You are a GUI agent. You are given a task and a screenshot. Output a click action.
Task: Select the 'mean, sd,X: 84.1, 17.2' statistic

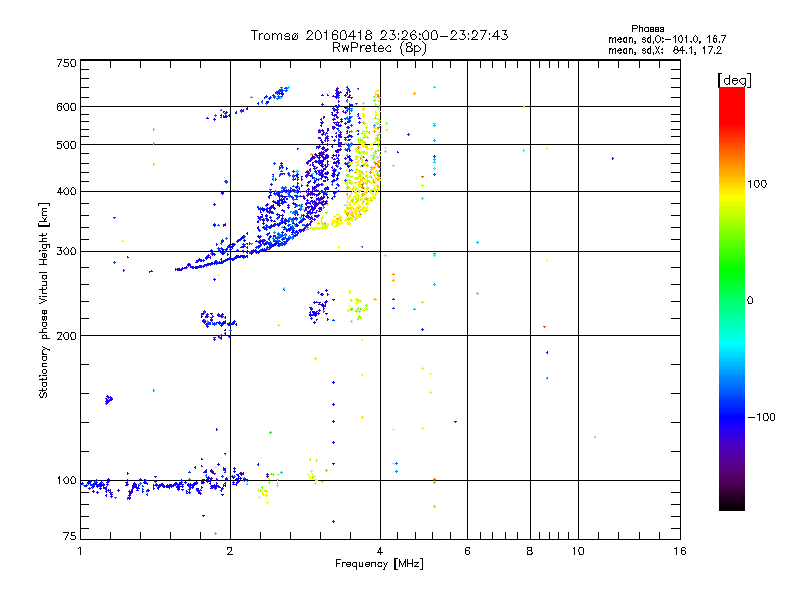coord(665,50)
